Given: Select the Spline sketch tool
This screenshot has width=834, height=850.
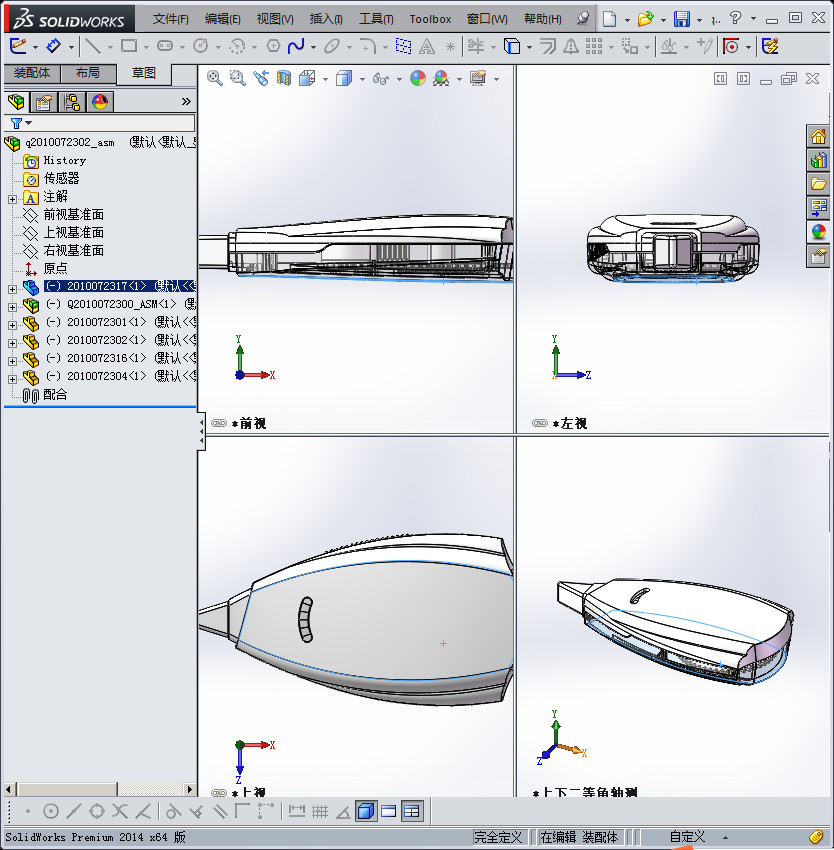Looking at the screenshot, I should click(x=294, y=46).
